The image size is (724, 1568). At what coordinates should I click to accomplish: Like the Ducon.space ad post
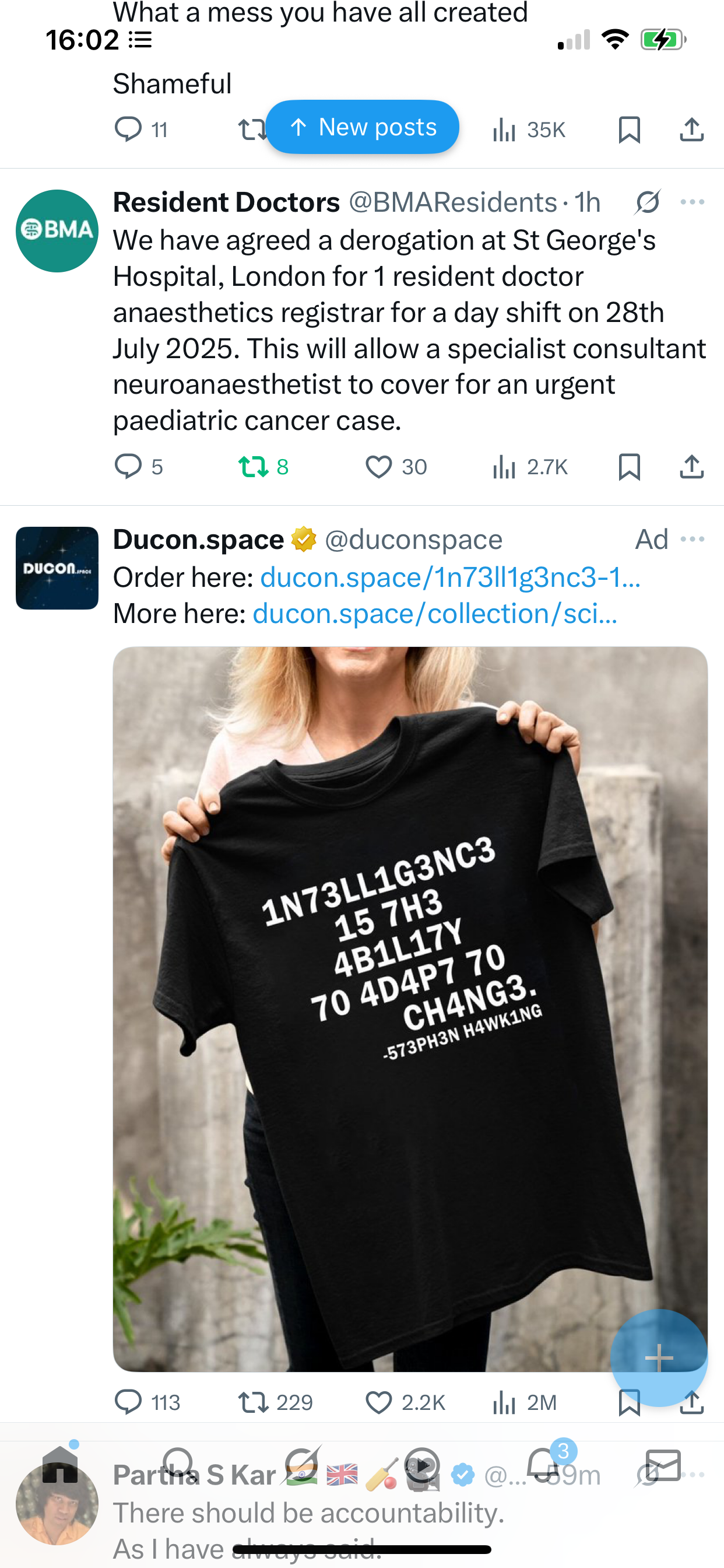coord(405,1402)
